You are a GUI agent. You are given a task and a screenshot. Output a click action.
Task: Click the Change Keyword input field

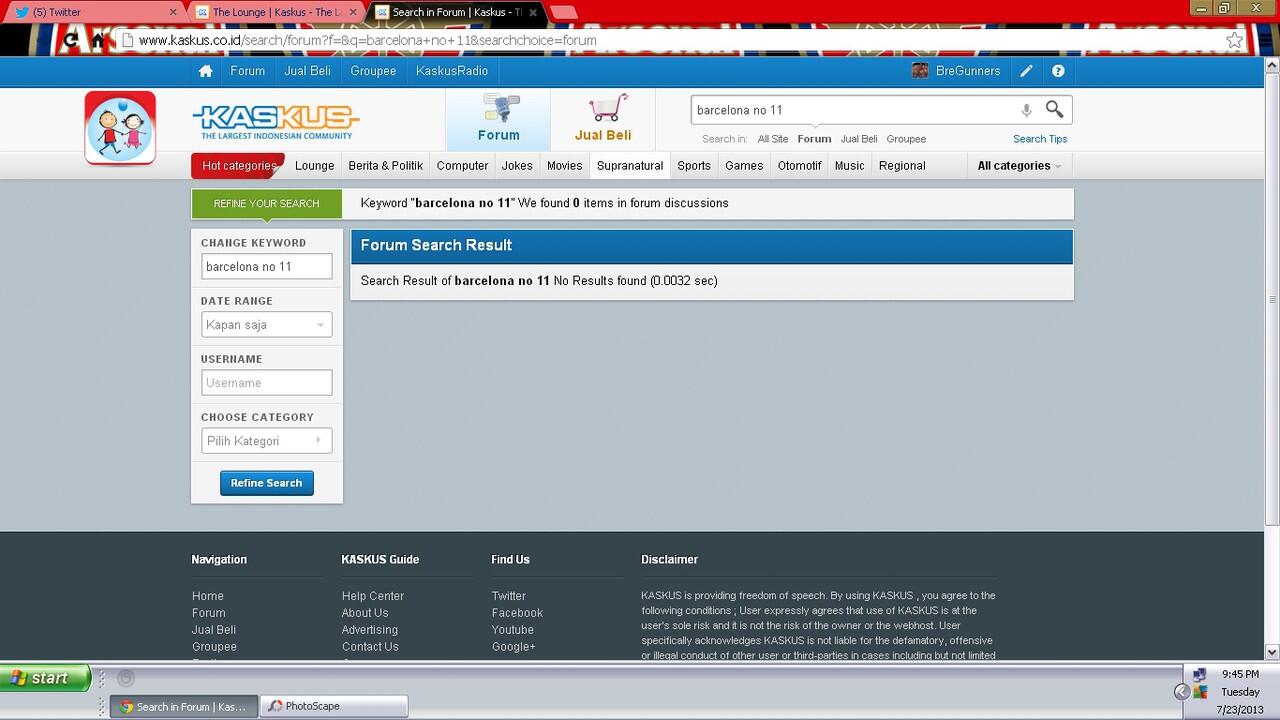pyautogui.click(x=266, y=267)
